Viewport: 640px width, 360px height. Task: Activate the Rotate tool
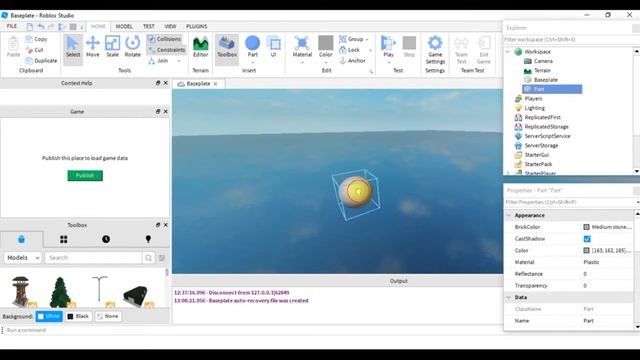click(132, 47)
